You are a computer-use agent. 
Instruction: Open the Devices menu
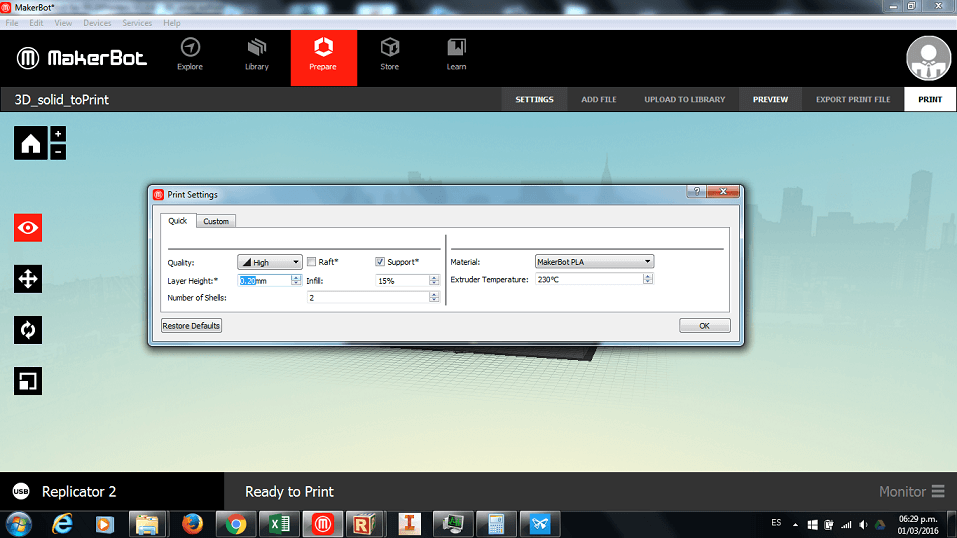pyautogui.click(x=97, y=23)
